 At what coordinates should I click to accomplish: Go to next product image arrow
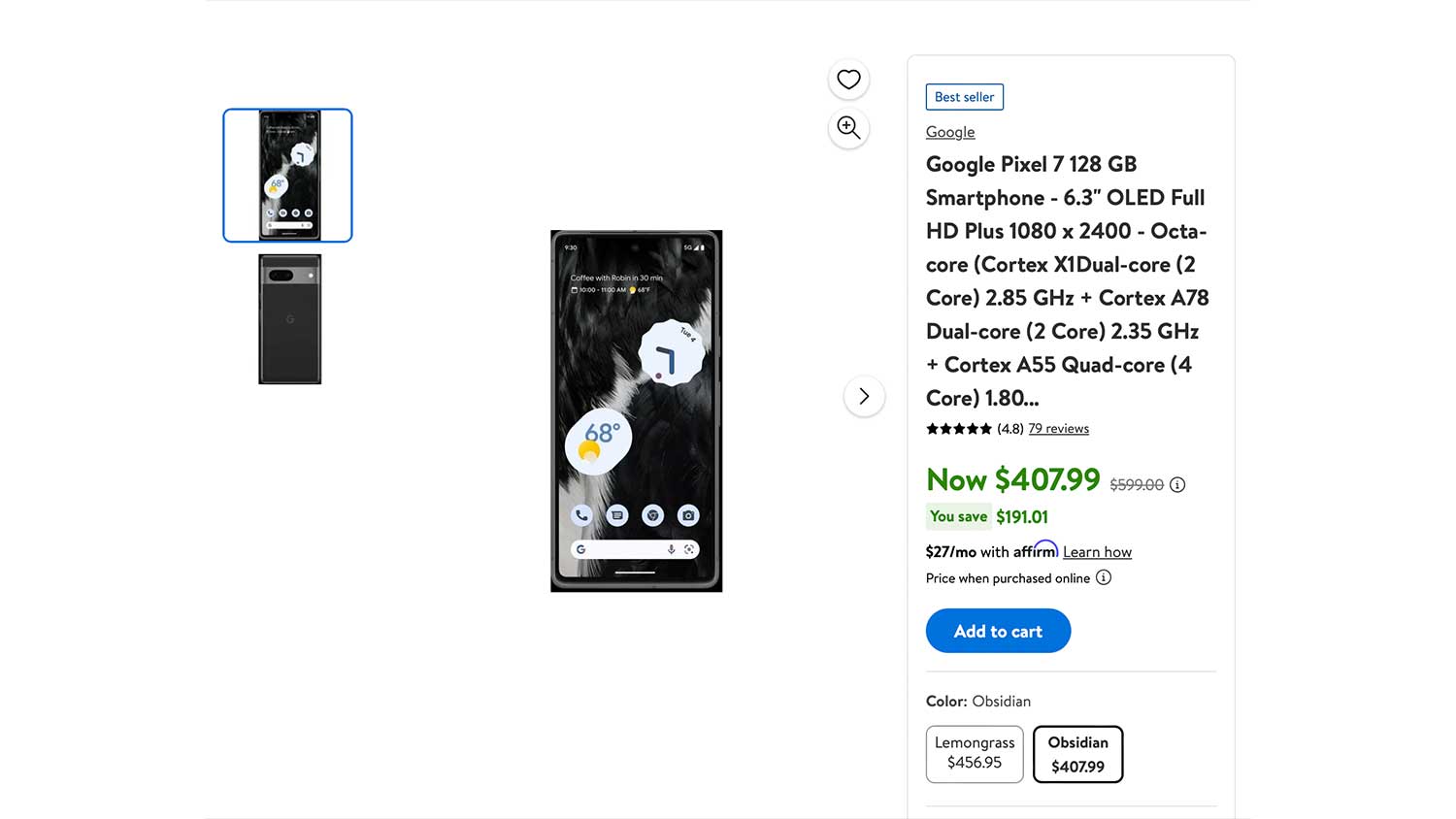[x=864, y=396]
